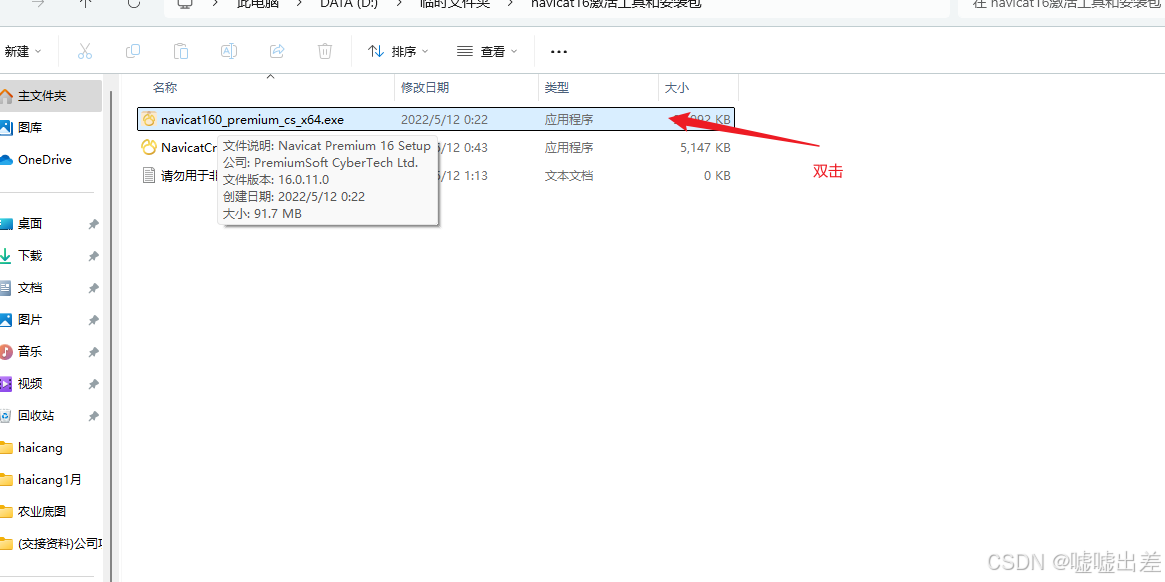The width and height of the screenshot is (1165, 582).
Task: Click the Rename icon in toolbar
Action: pos(229,51)
